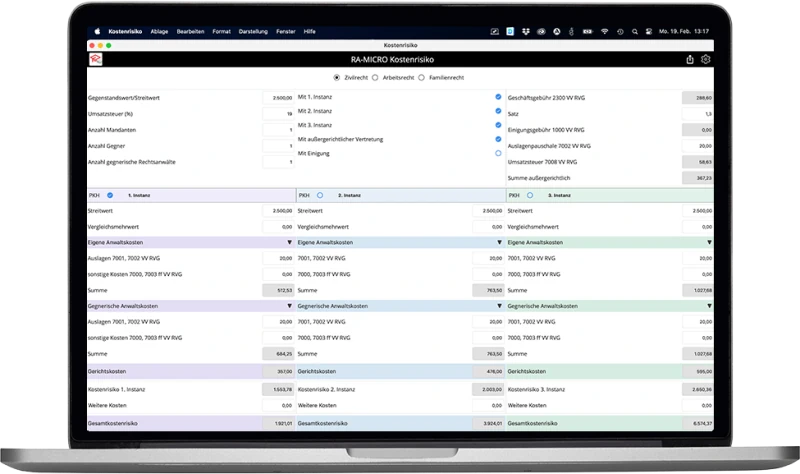Select Zivilrecht radio button
The image size is (800, 474).
tap(337, 78)
